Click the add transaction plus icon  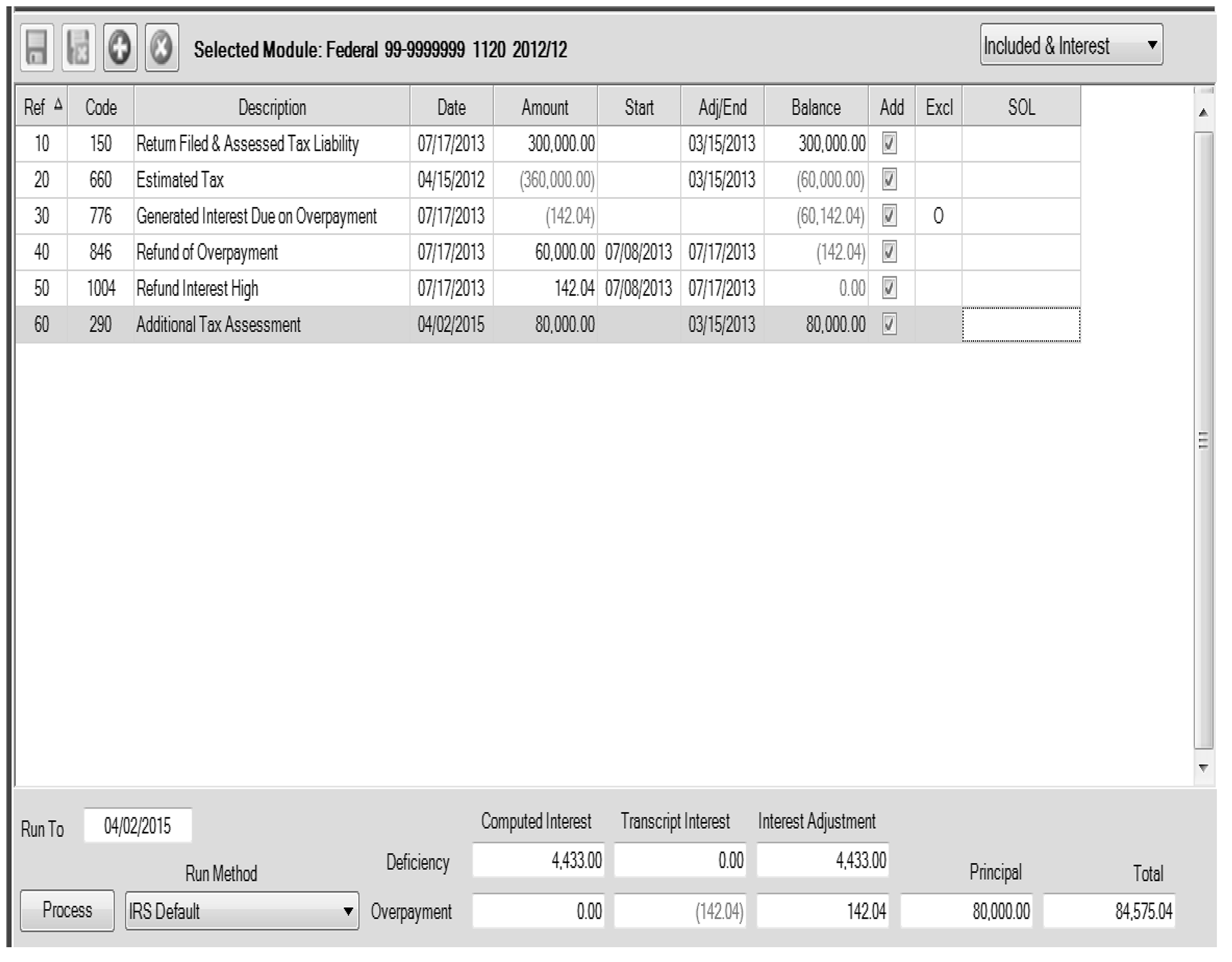[120, 48]
